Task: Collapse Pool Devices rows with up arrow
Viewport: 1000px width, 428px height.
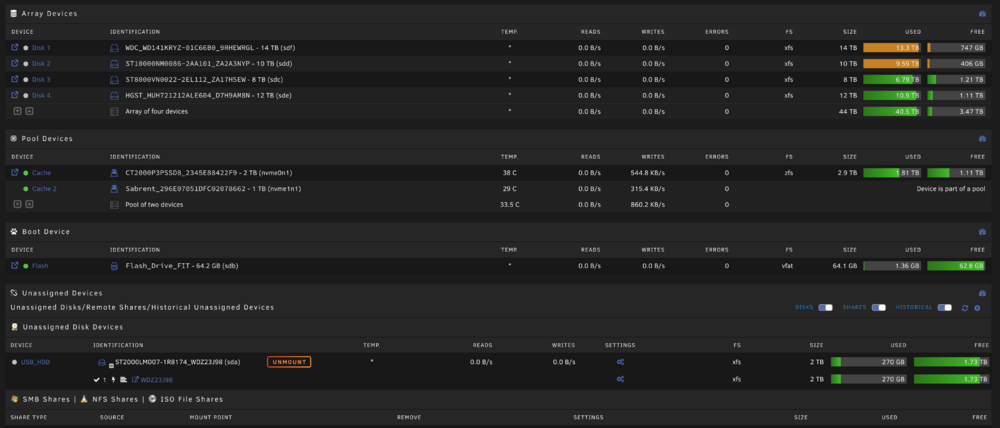Action: click(29, 204)
